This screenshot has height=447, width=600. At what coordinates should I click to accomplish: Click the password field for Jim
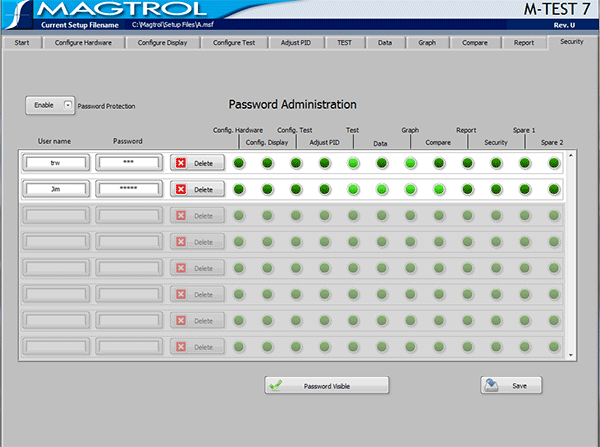click(129, 189)
